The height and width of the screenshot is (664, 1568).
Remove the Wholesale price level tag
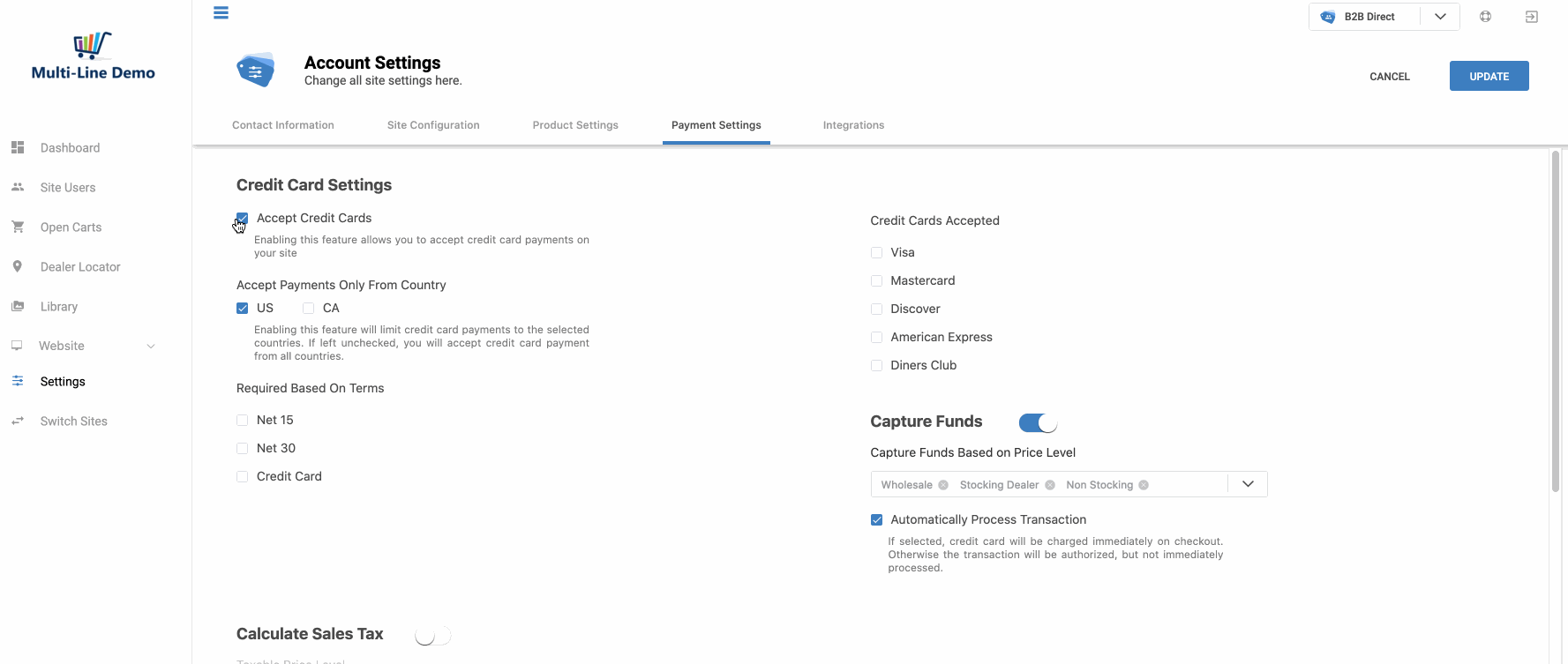point(943,485)
